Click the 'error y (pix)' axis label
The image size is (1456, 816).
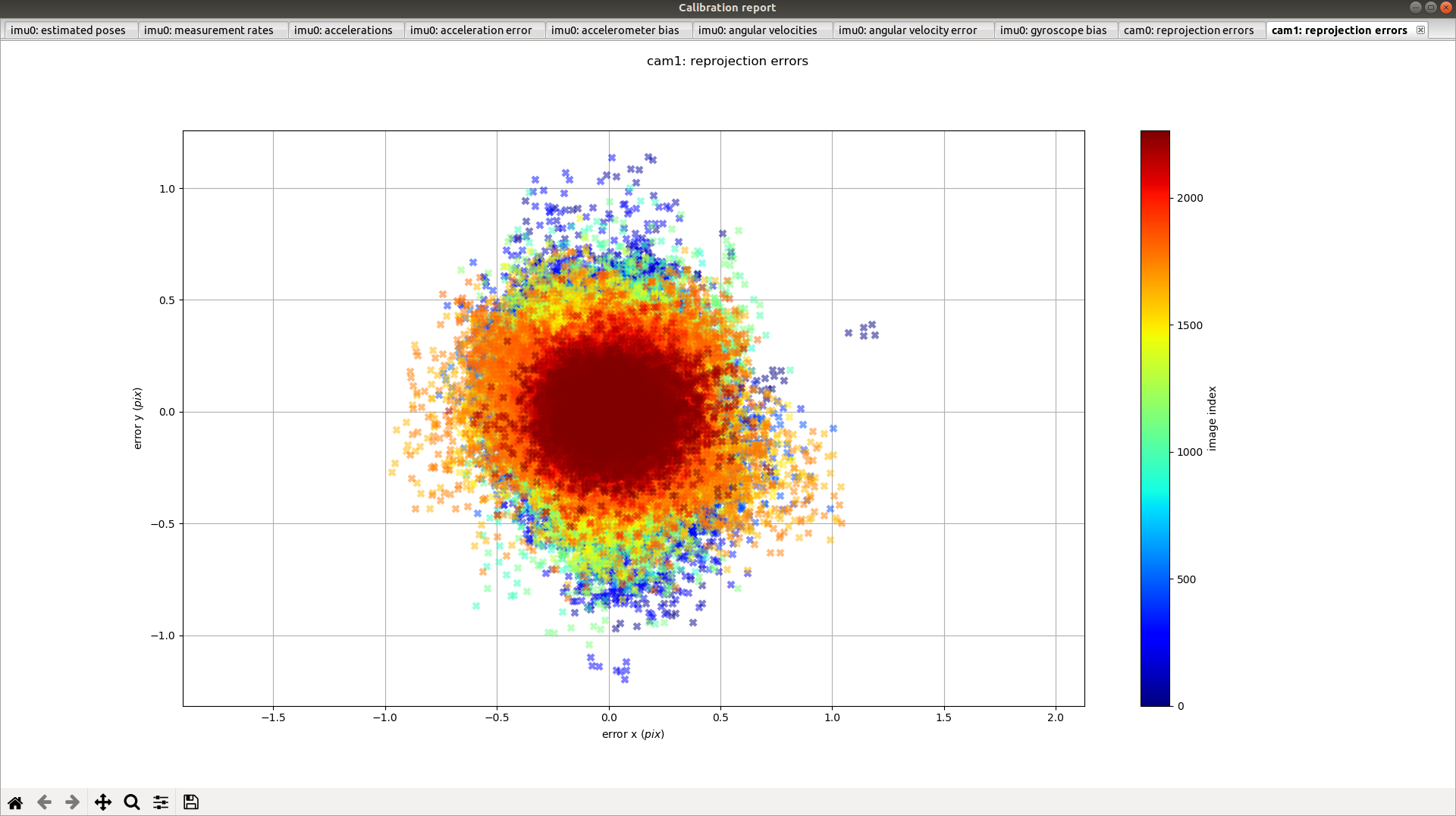point(137,419)
